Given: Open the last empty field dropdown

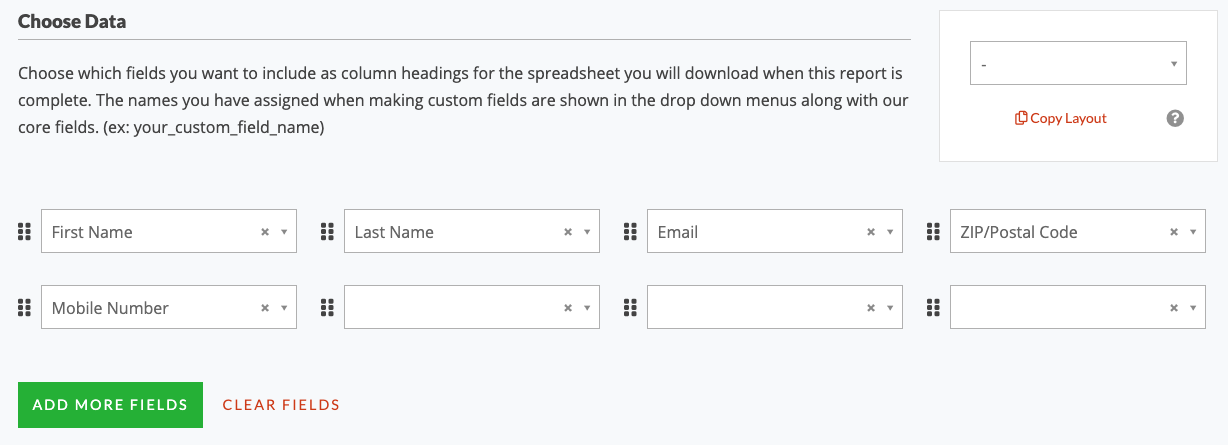Looking at the screenshot, I should [1078, 308].
